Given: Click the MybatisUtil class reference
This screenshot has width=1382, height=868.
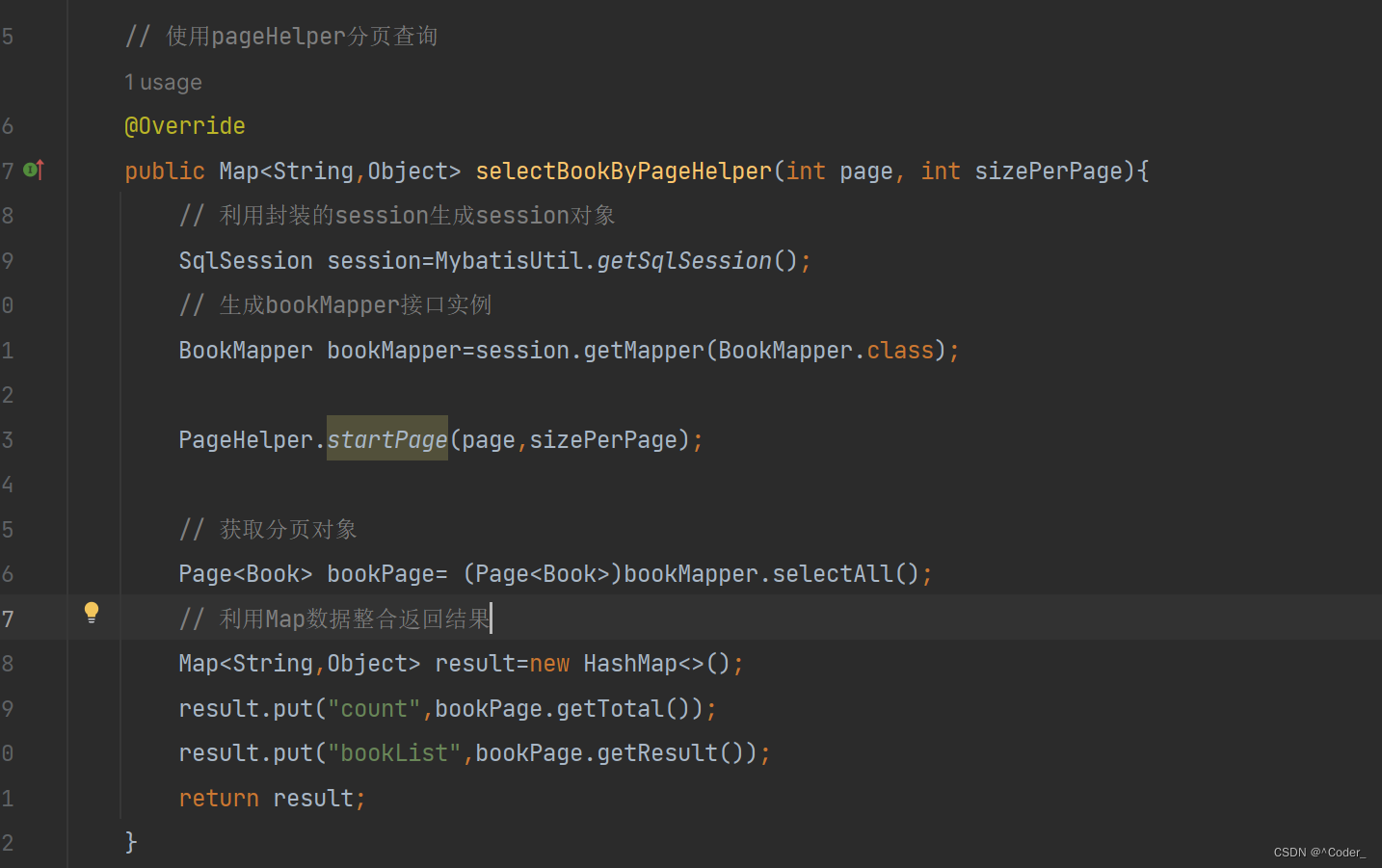Looking at the screenshot, I should [x=509, y=260].
